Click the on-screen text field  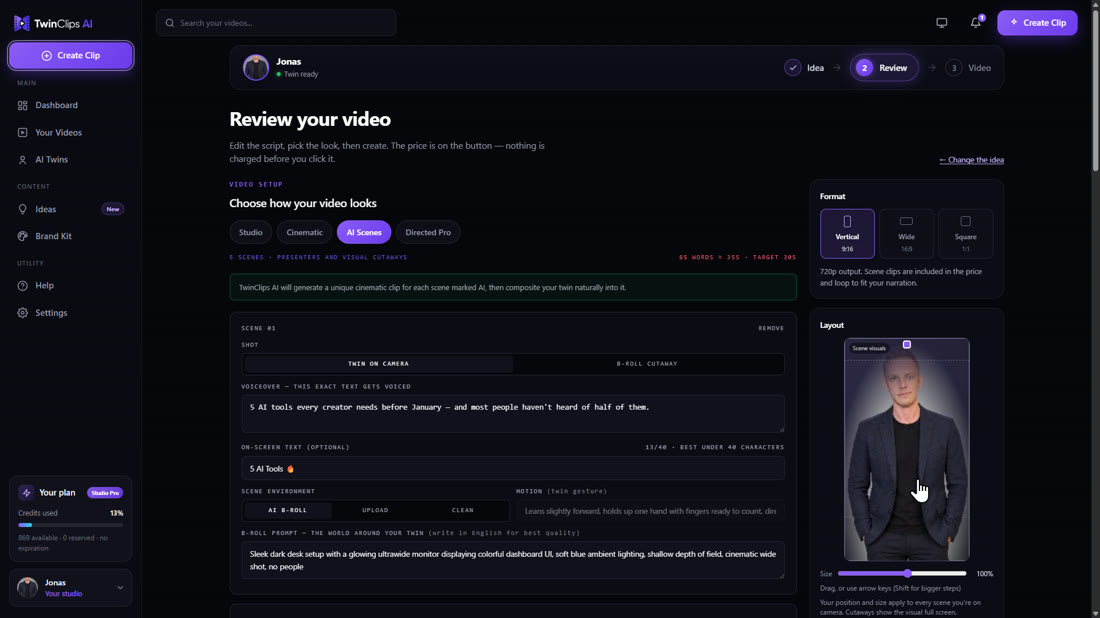tap(513, 469)
